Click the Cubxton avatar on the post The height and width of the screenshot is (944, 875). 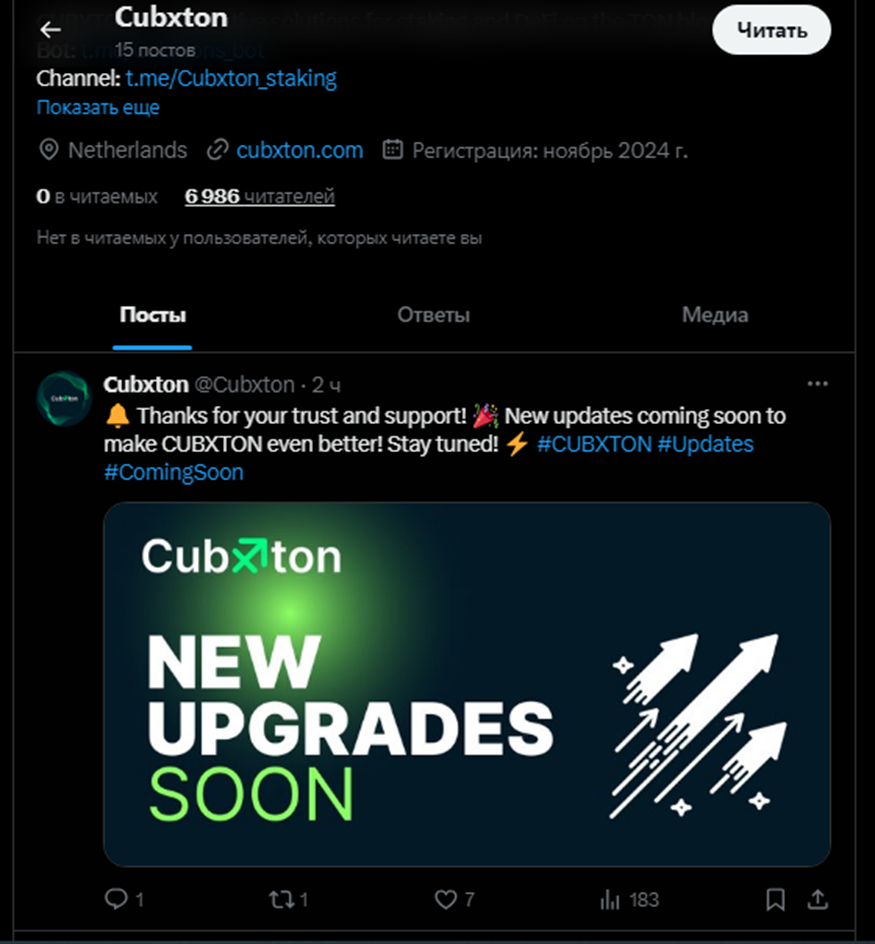(x=64, y=398)
